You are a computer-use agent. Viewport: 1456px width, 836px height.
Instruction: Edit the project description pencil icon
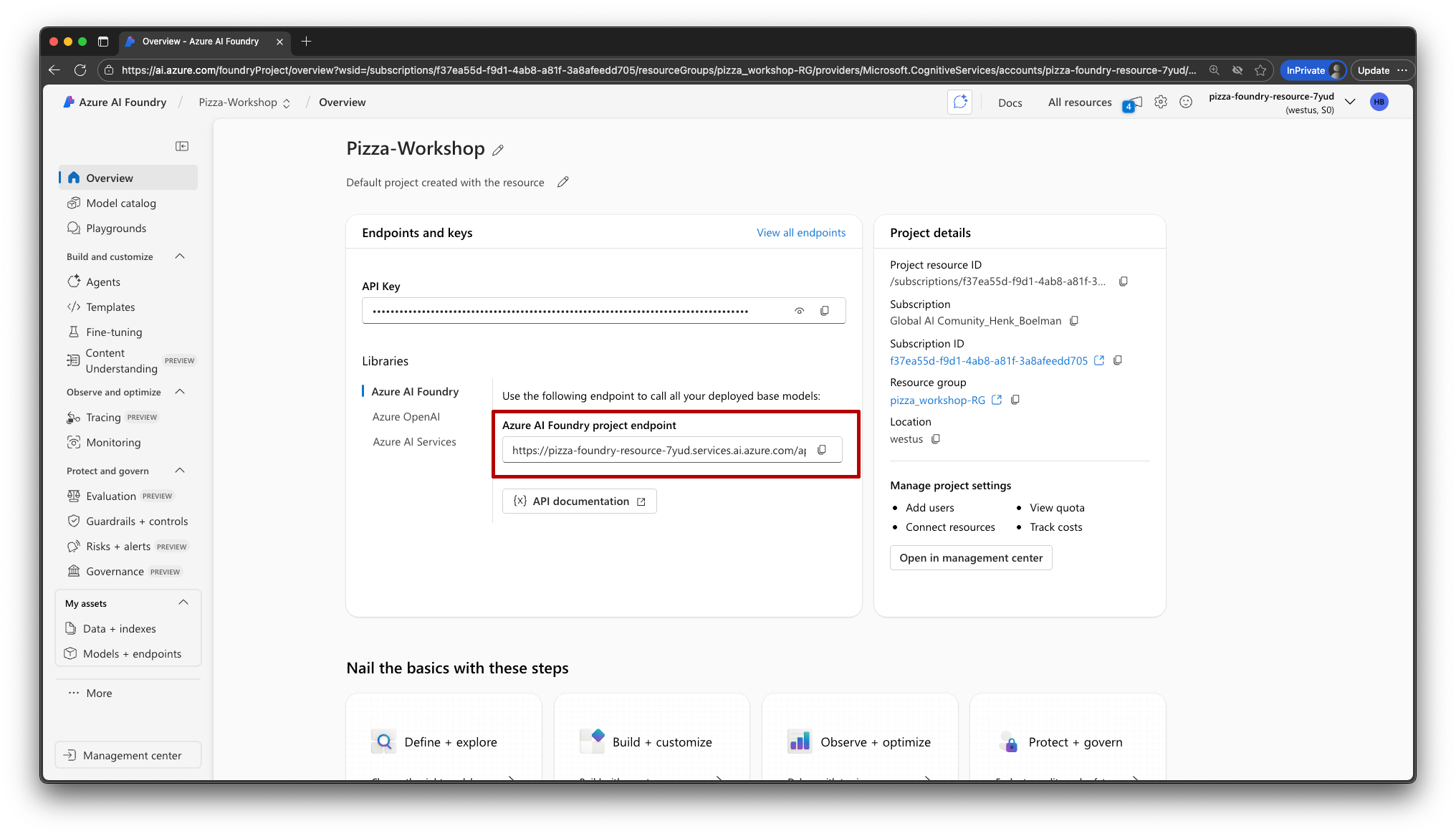coord(563,183)
